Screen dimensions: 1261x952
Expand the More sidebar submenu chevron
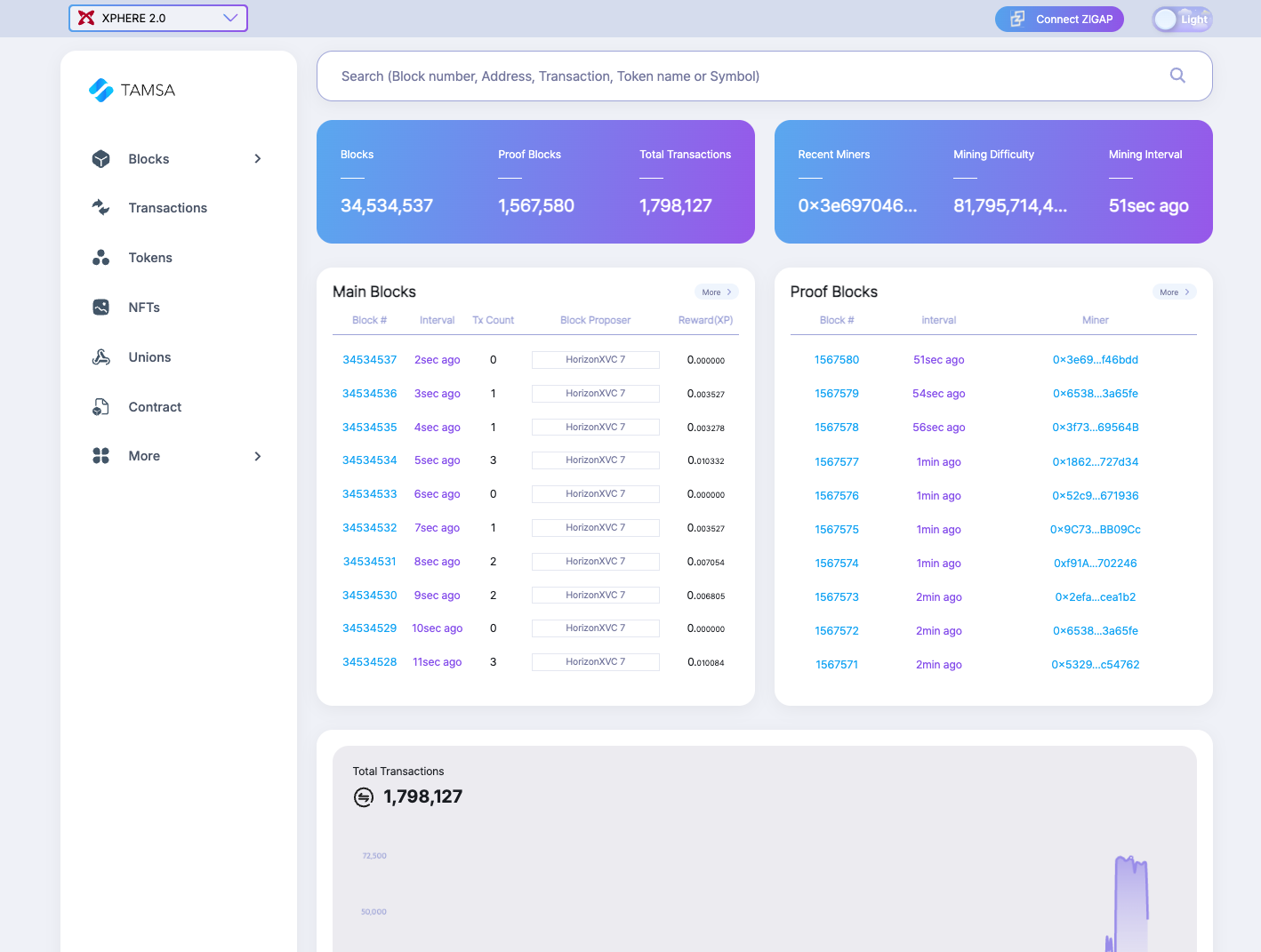point(258,456)
